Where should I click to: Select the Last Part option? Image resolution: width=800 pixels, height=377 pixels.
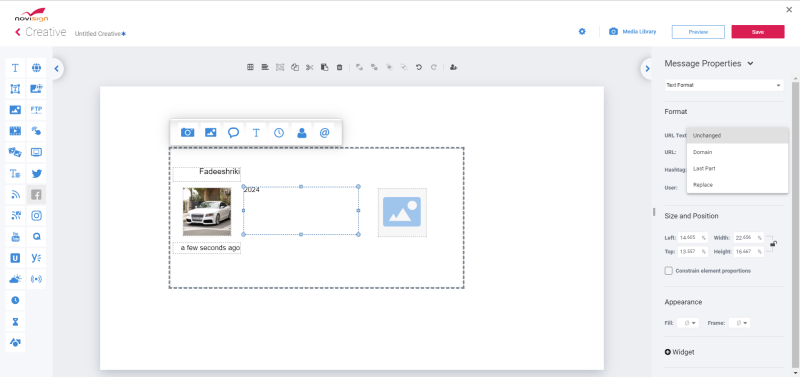tap(737, 168)
